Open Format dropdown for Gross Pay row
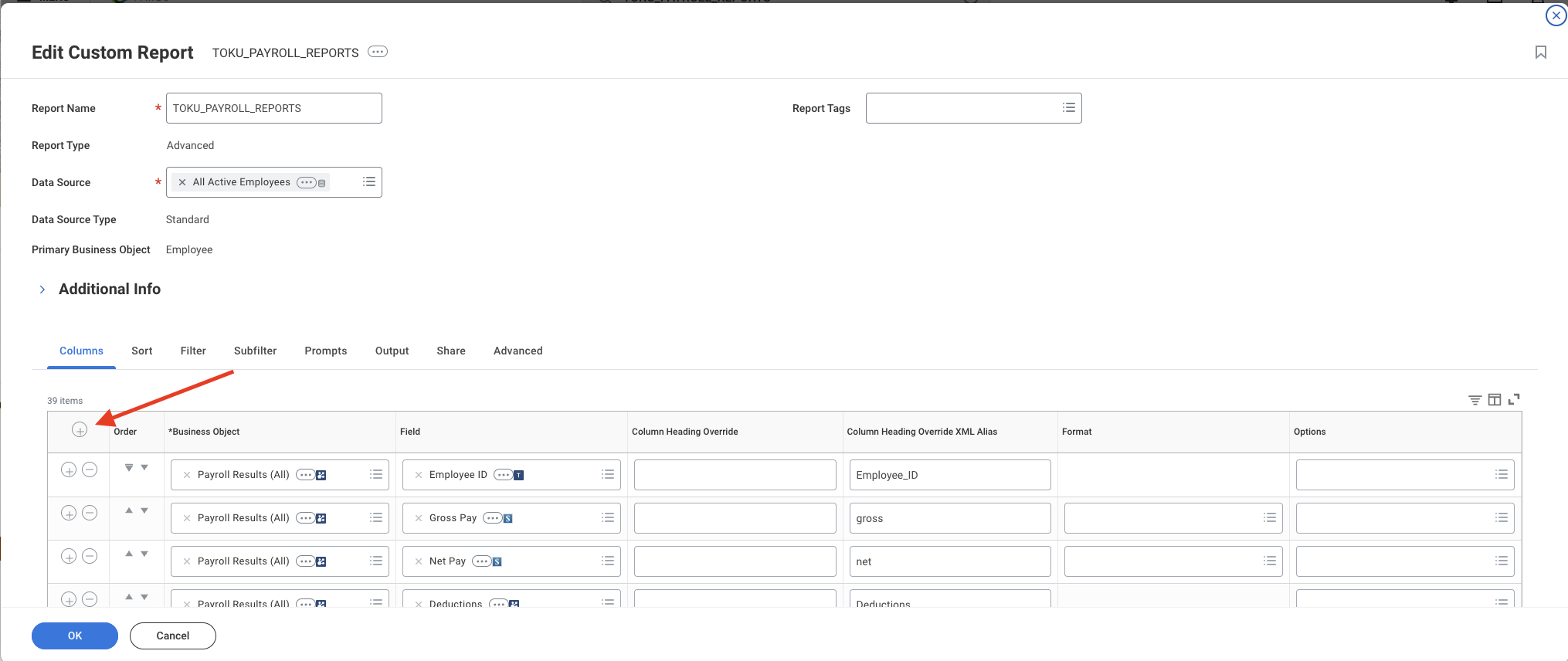This screenshot has width=1568, height=661. 1270,518
